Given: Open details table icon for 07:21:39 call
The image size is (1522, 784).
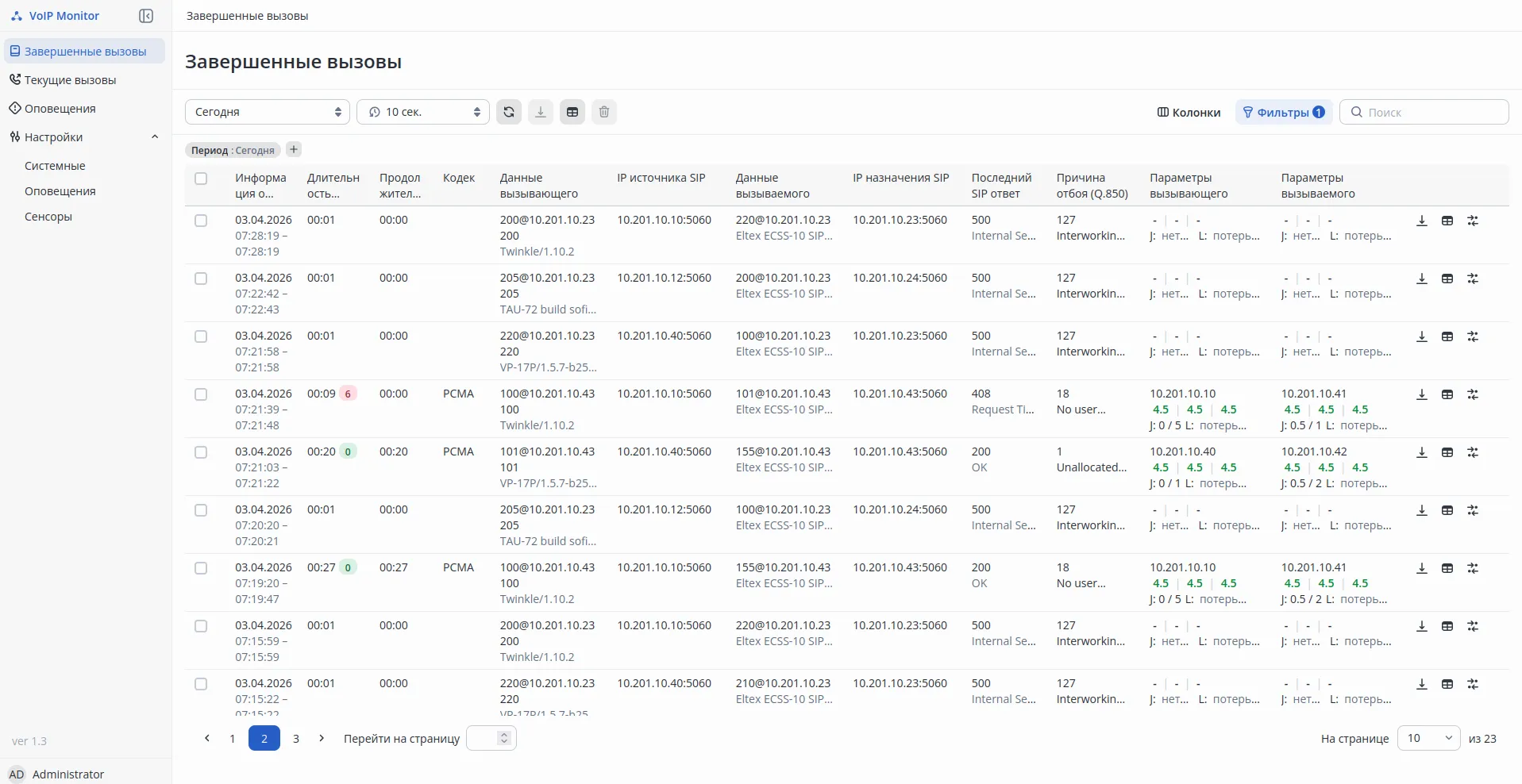Looking at the screenshot, I should pos(1447,394).
